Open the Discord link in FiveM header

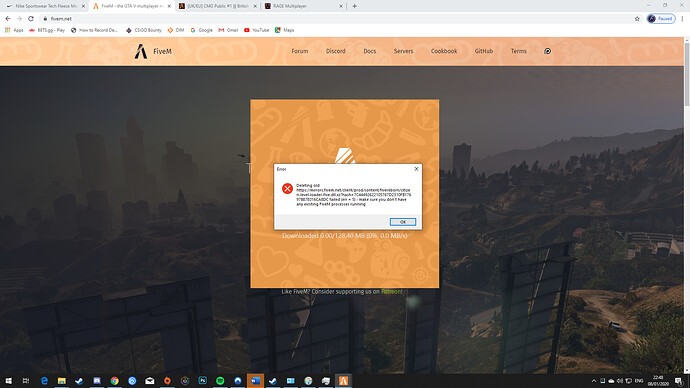click(335, 51)
